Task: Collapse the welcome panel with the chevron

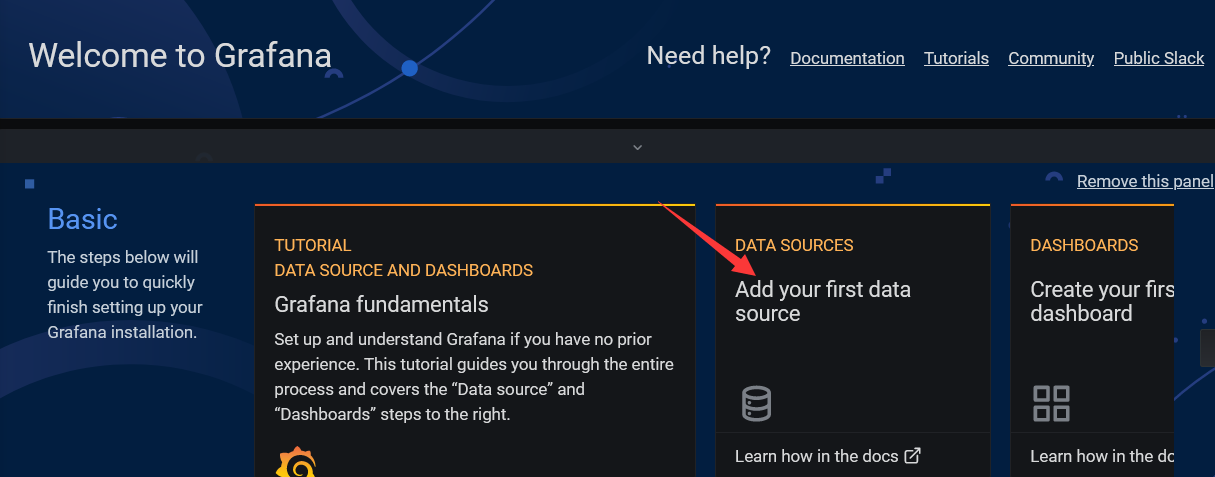Action: [x=637, y=147]
